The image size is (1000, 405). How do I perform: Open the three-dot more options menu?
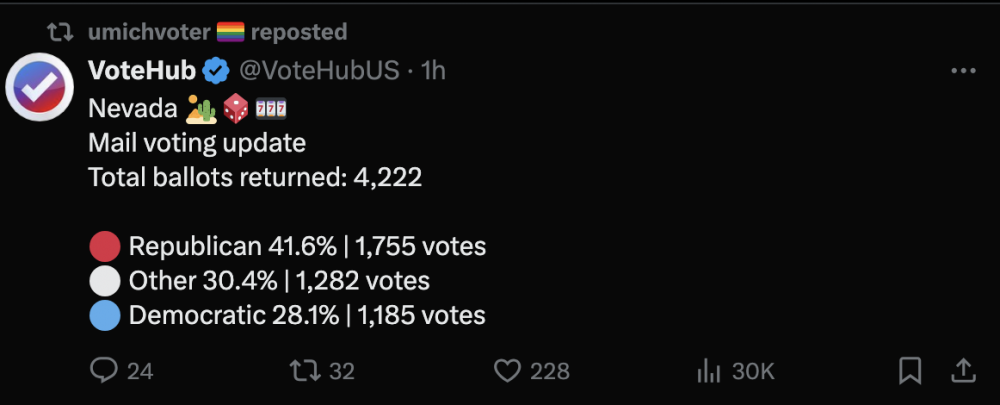point(963,71)
